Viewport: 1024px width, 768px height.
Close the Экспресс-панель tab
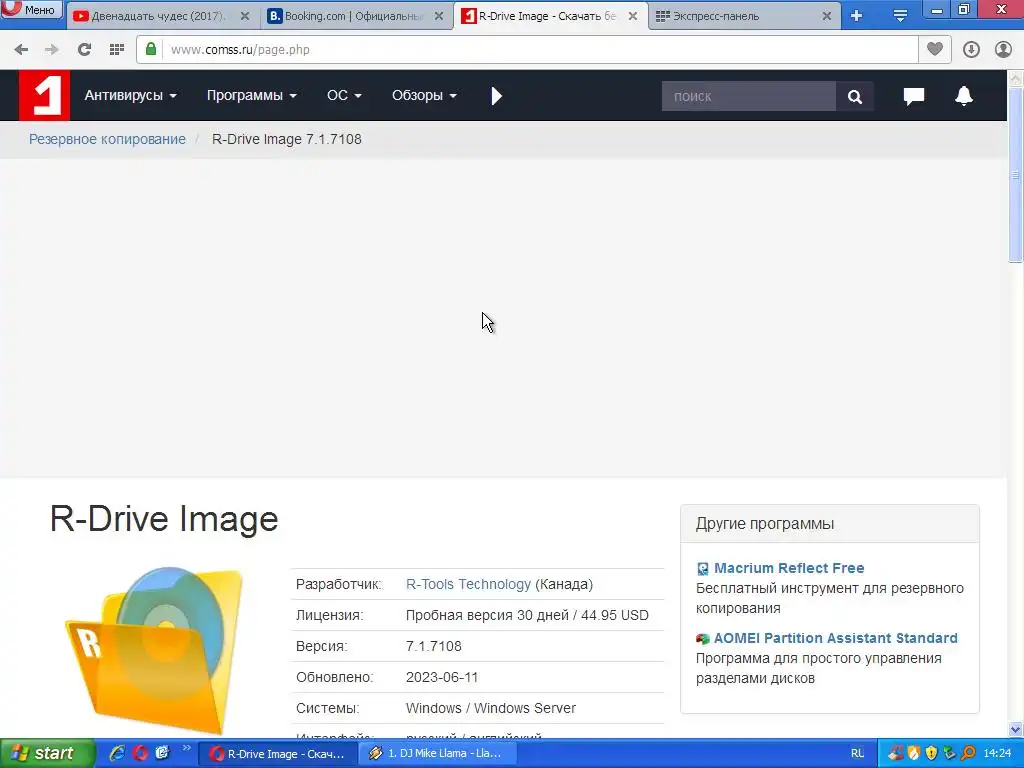tap(827, 16)
